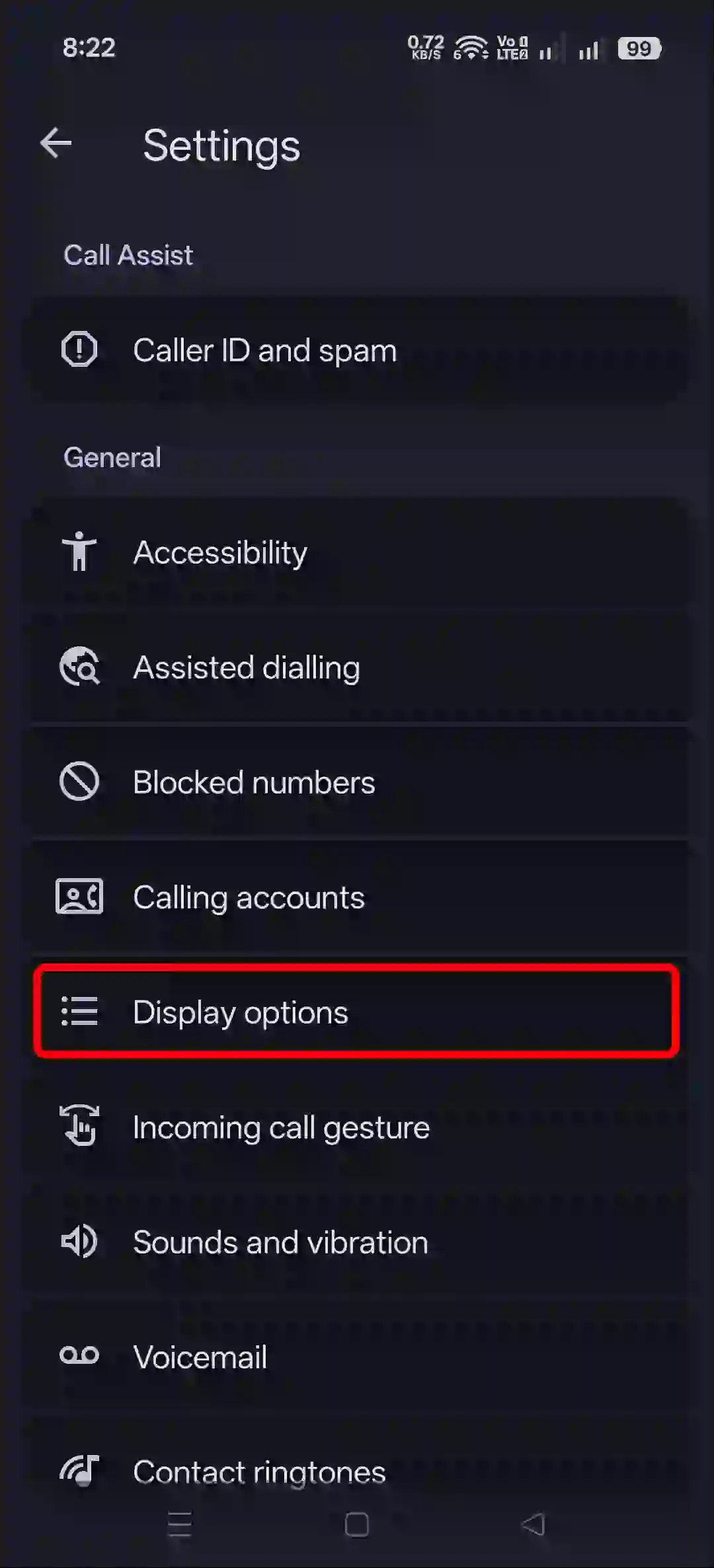Open Caller ID and spam settings
Screen dimensions: 714x1568
click(x=357, y=350)
